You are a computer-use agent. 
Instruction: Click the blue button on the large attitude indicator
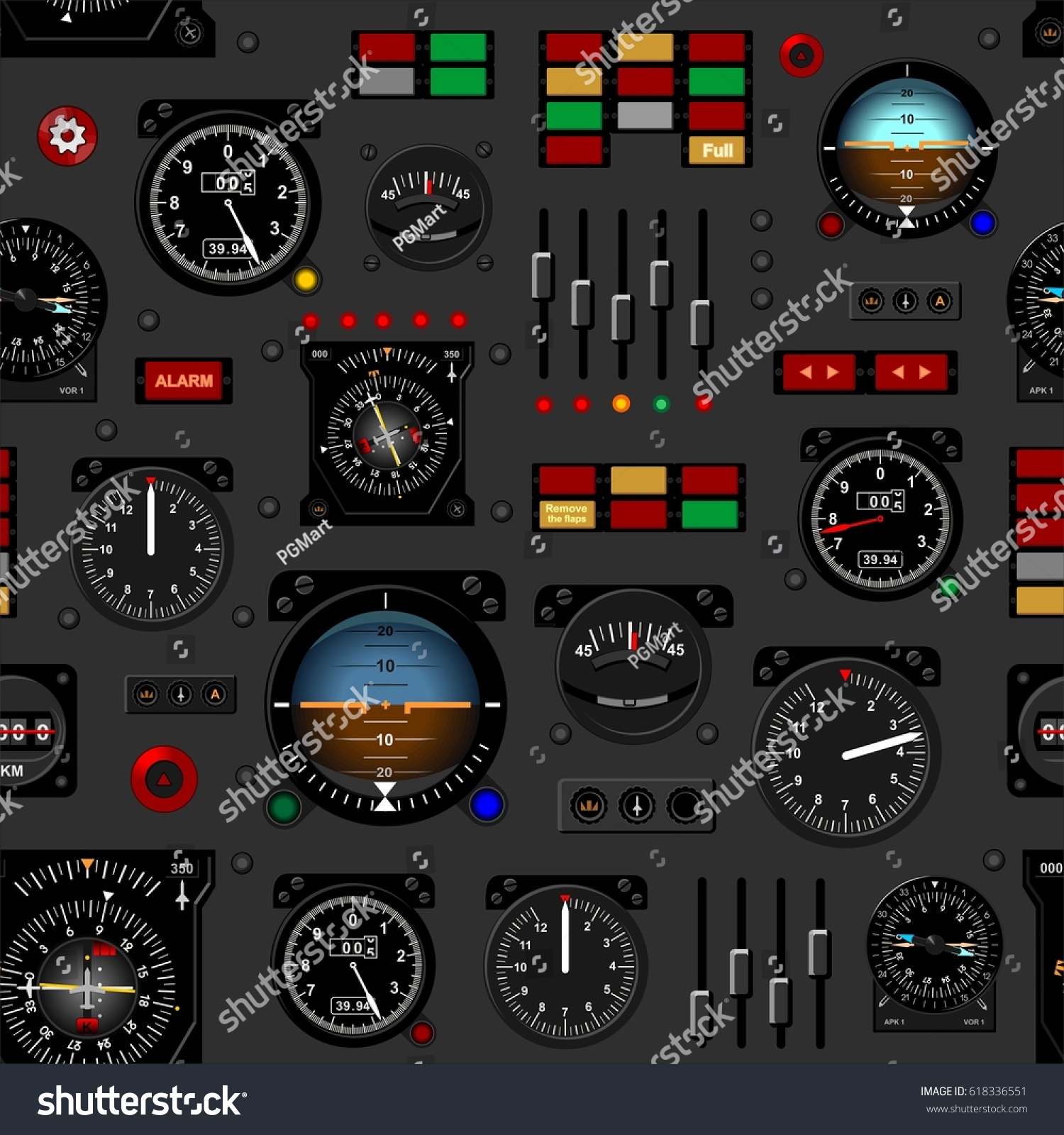click(x=487, y=805)
